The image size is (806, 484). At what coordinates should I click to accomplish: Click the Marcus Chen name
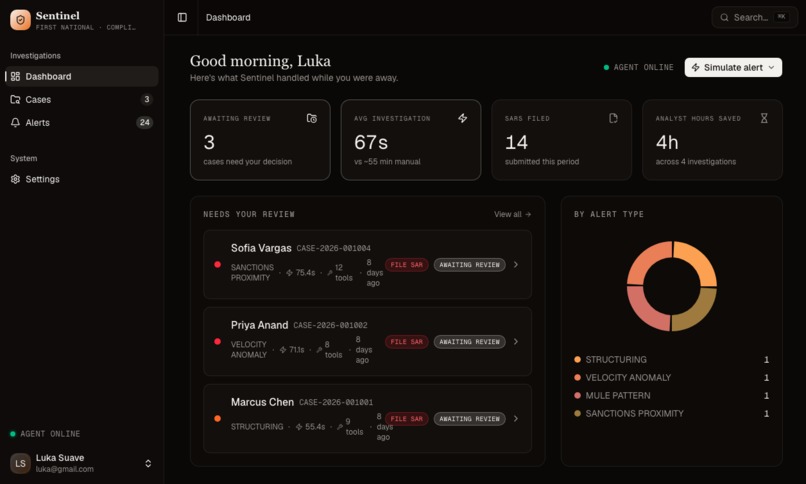tap(262, 402)
